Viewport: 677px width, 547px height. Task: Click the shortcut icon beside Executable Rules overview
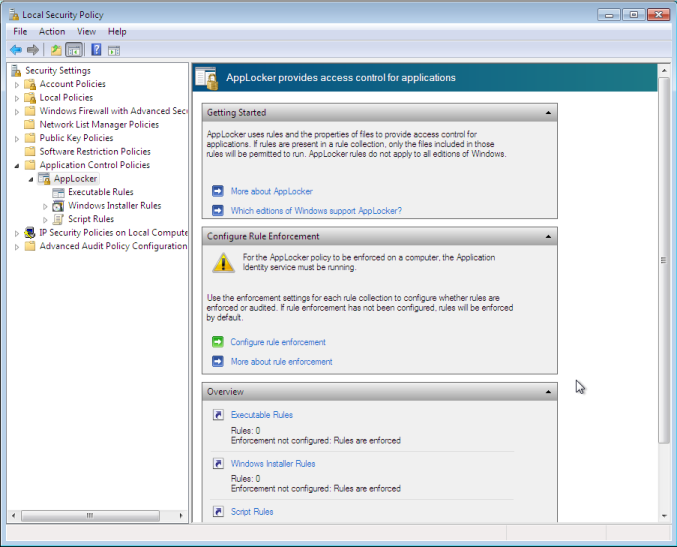[x=218, y=415]
